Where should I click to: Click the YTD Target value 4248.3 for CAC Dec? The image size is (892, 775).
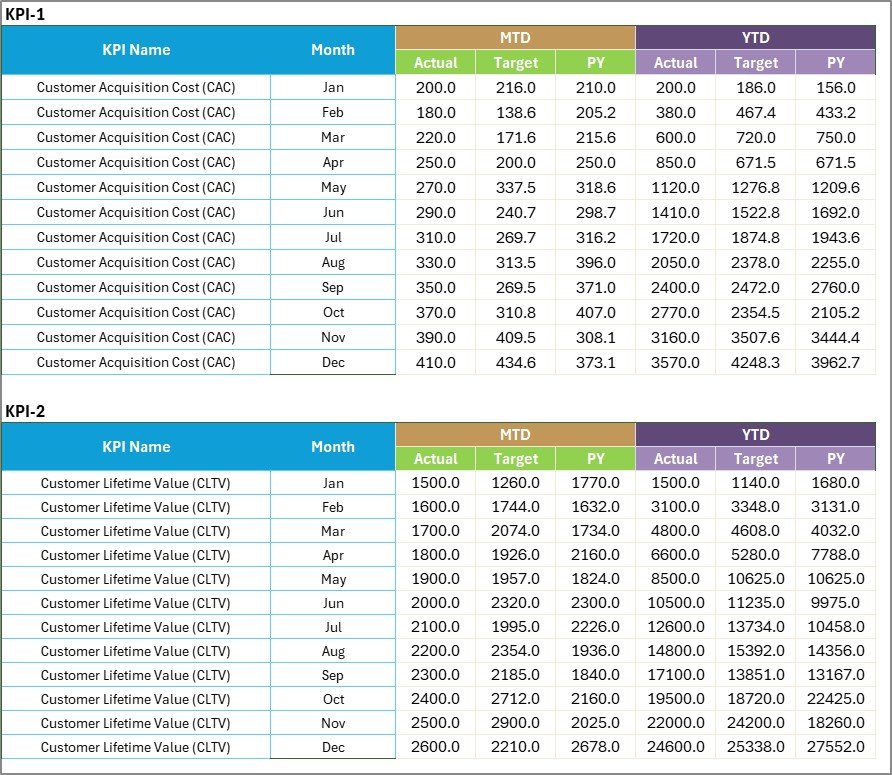tap(756, 362)
